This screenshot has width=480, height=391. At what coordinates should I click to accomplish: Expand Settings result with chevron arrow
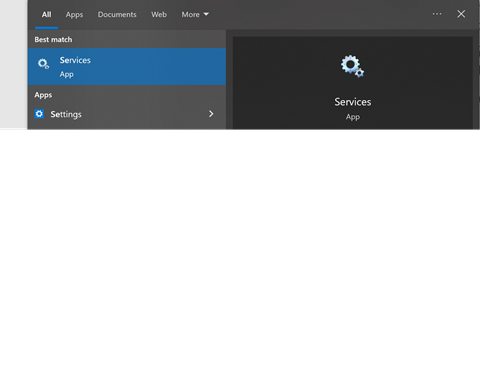[211, 114]
